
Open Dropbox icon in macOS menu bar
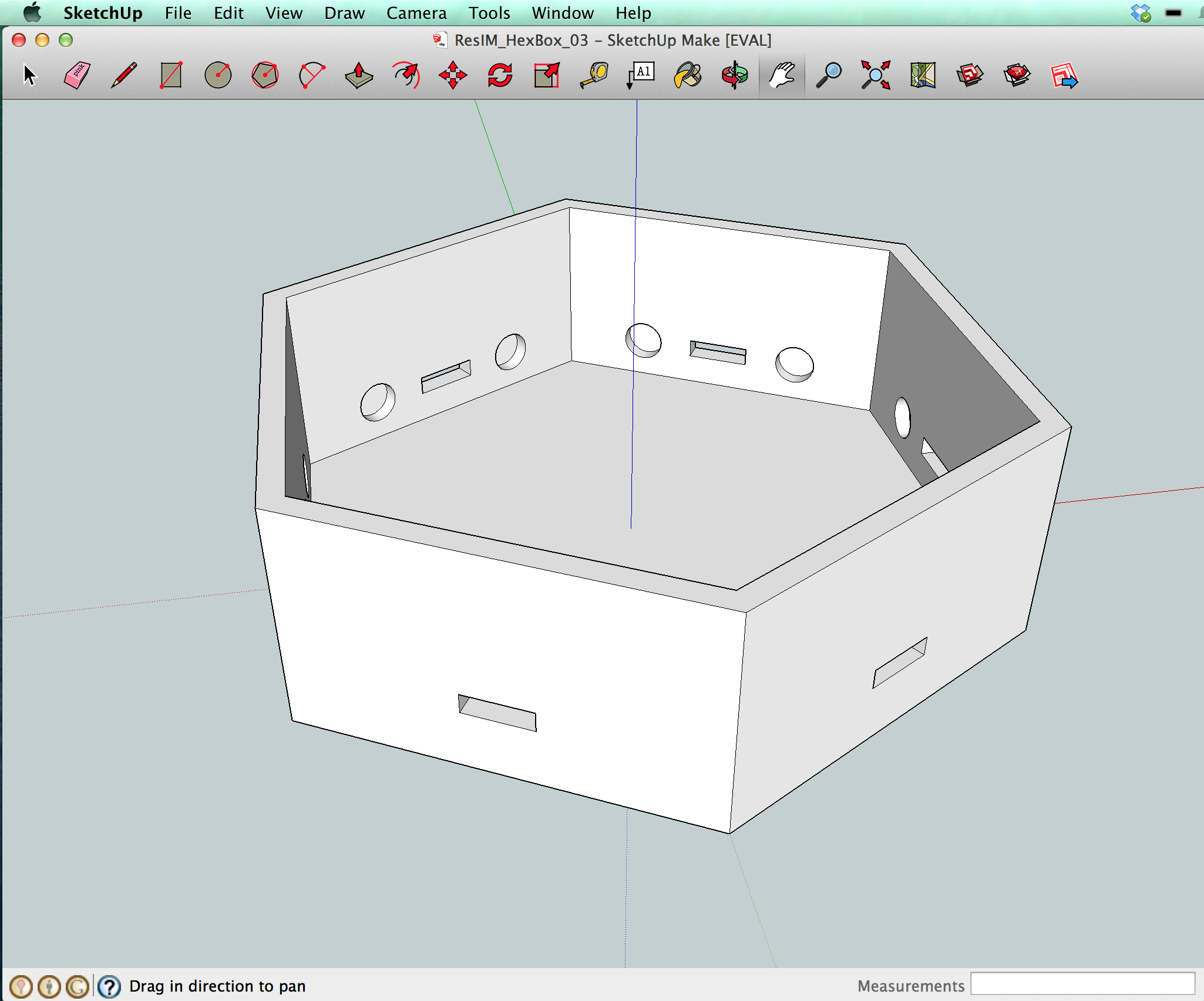pos(1140,13)
